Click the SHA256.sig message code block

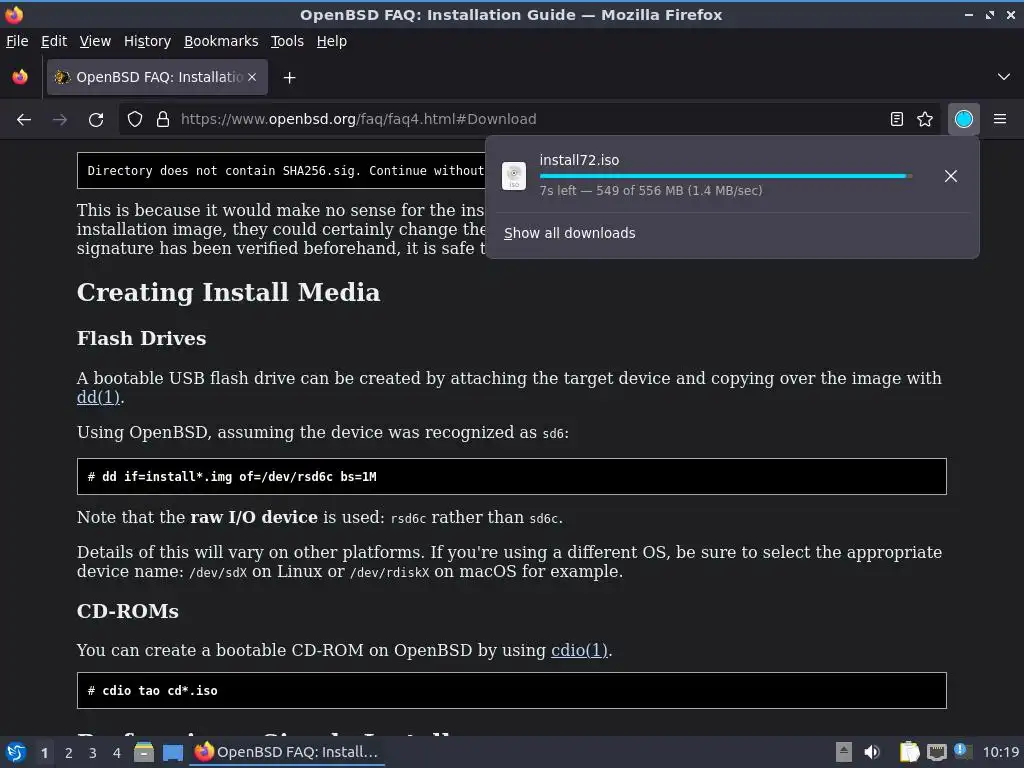(281, 170)
